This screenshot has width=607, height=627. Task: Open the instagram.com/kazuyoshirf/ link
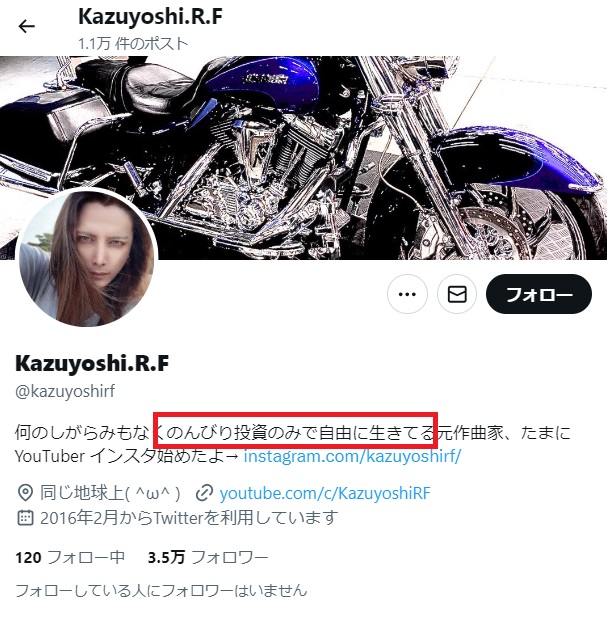352,456
